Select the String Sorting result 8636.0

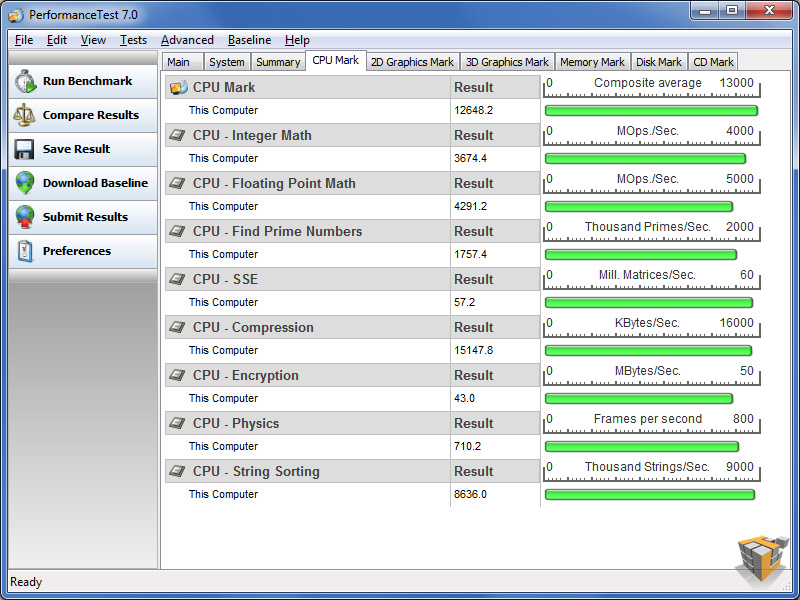[470, 494]
